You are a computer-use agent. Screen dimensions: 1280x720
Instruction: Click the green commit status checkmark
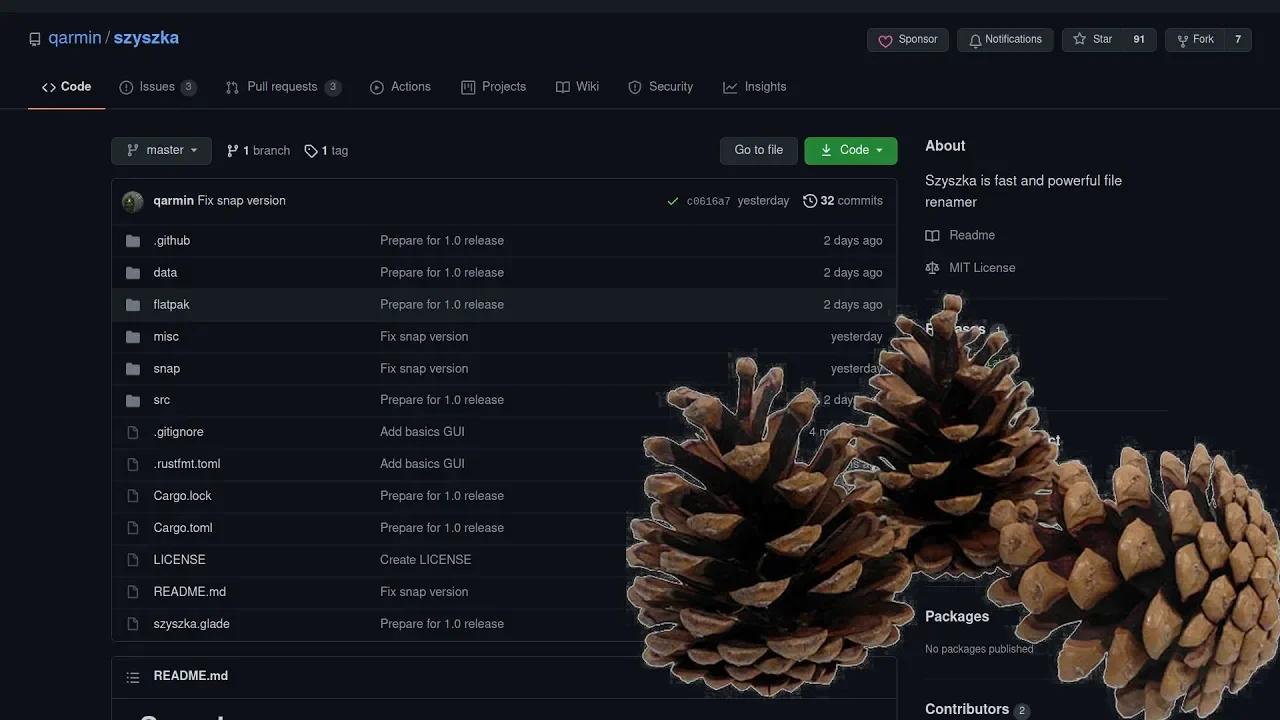tap(673, 201)
